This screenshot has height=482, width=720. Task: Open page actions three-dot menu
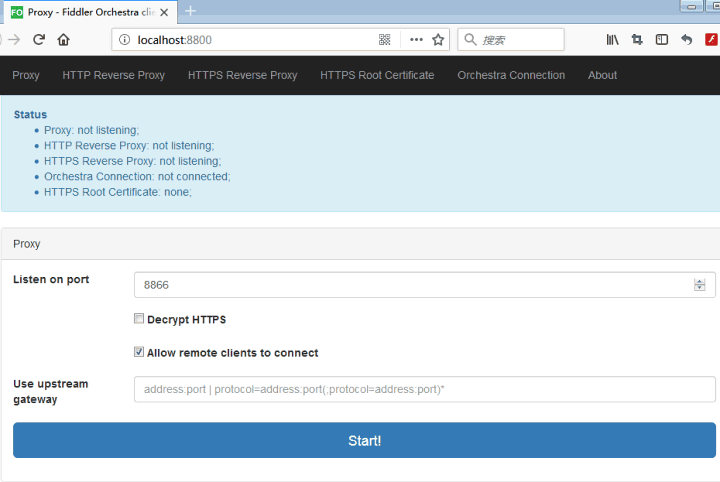pos(416,39)
